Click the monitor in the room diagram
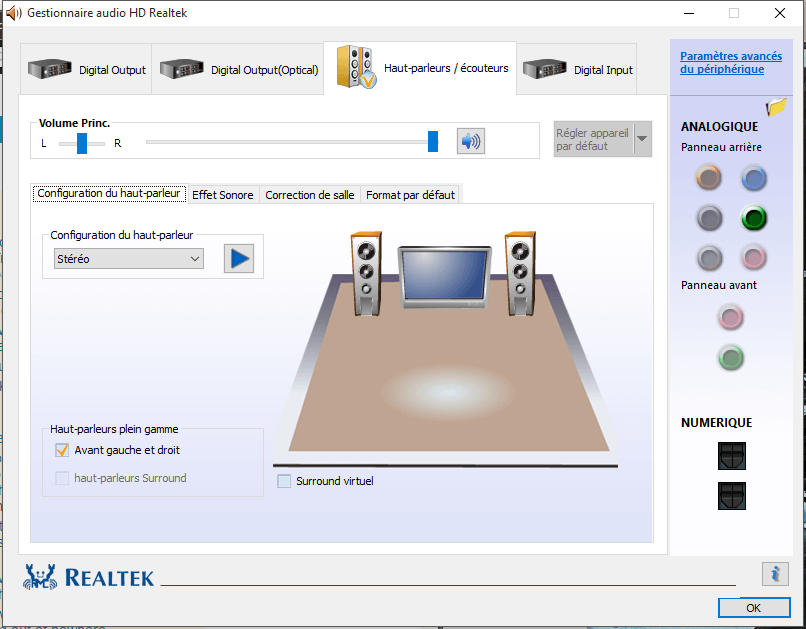Screen dimensions: 806x629 (445, 277)
